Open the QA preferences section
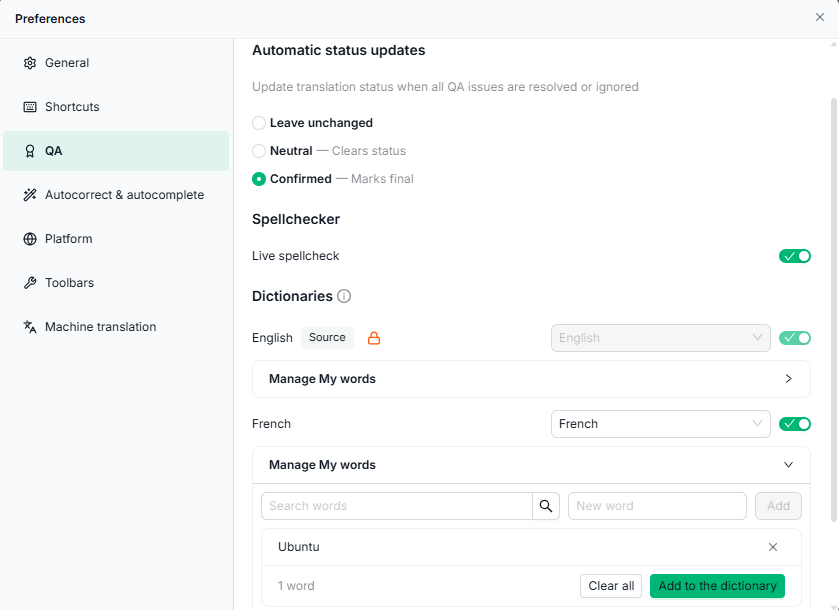The height and width of the screenshot is (610, 839). click(x=116, y=151)
